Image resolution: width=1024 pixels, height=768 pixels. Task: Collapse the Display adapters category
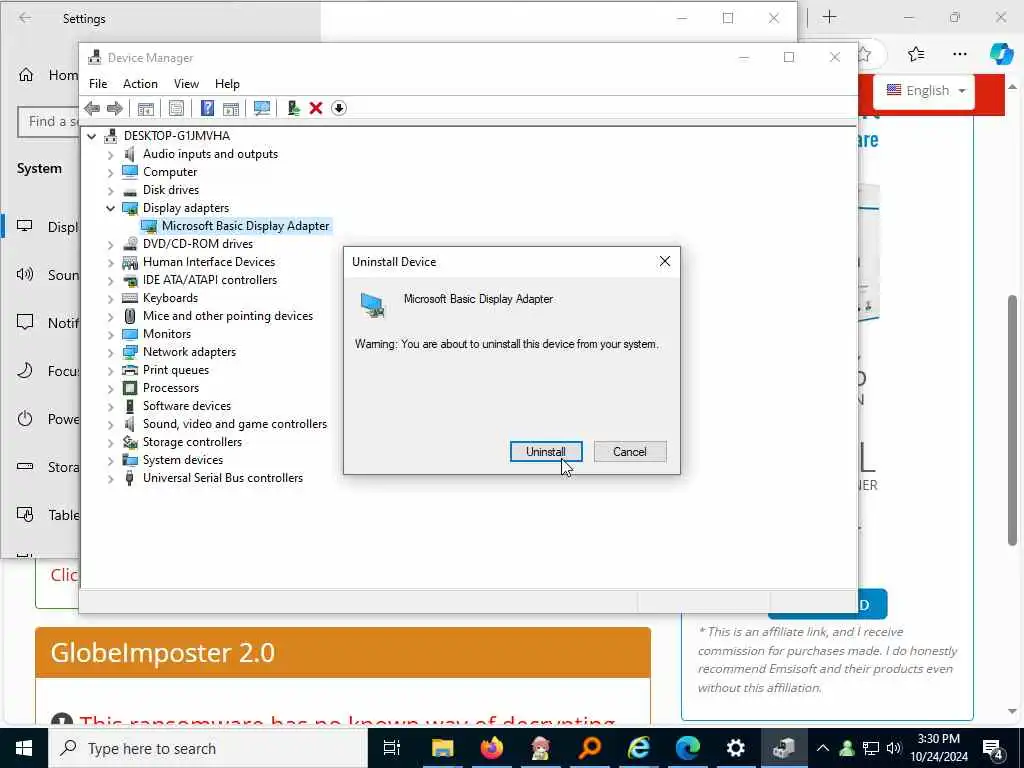pyautogui.click(x=110, y=208)
